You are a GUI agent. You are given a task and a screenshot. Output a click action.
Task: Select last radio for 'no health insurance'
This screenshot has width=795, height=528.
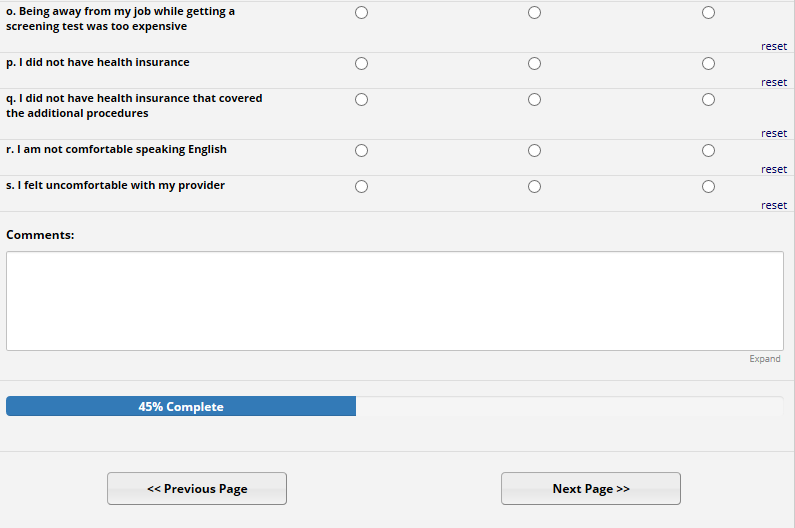point(708,64)
